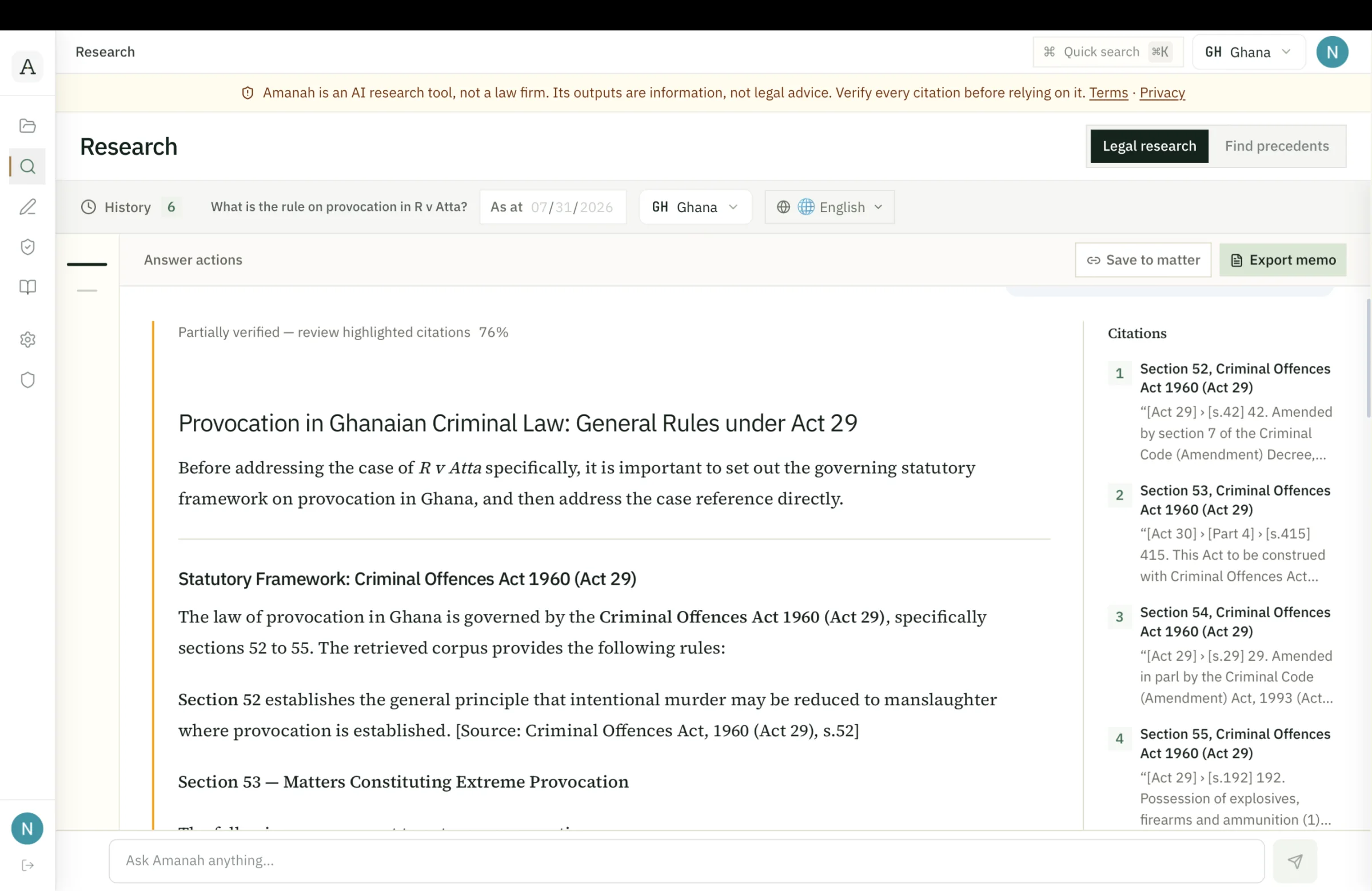Click the logout arrow icon at sidebar bottom
Screen dimensions: 1372x891
pos(27,865)
